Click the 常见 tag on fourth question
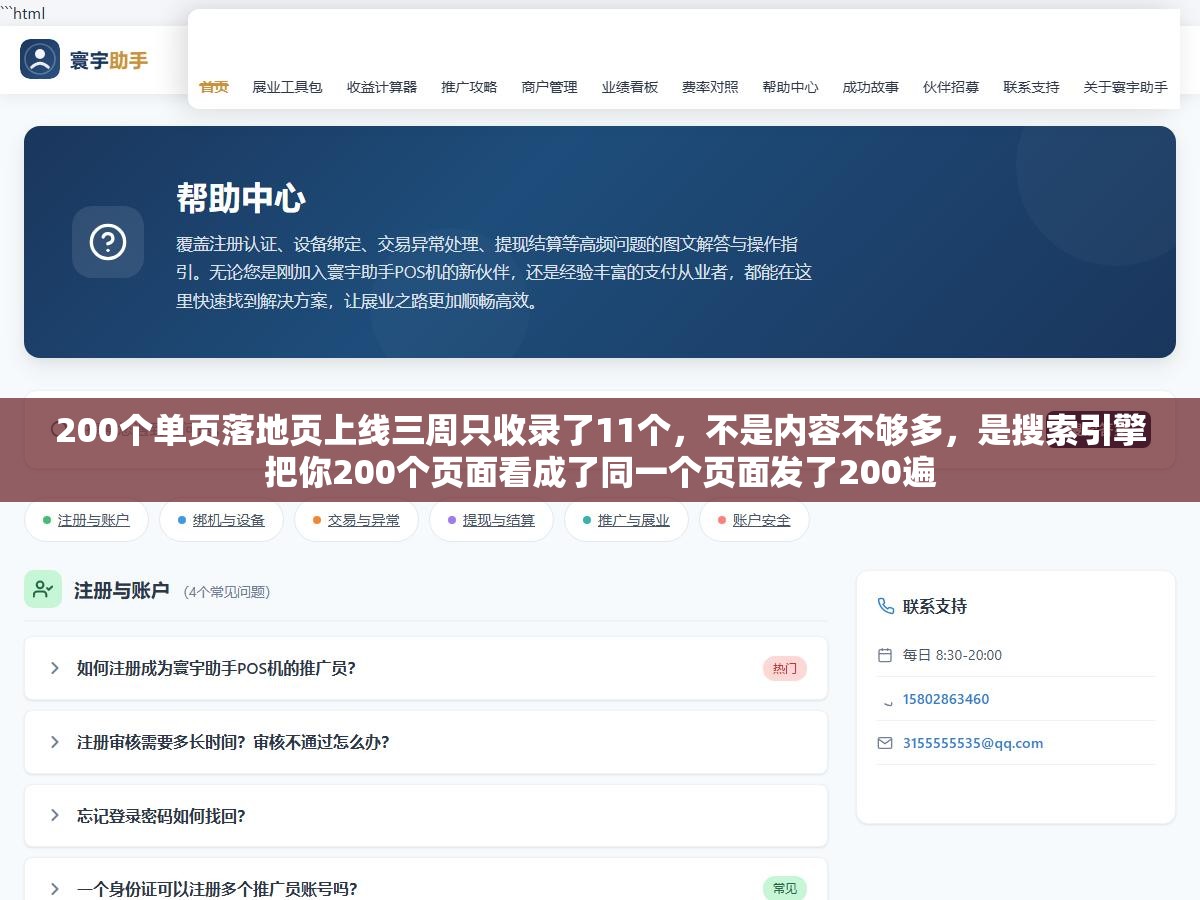The image size is (1200, 900). (785, 888)
